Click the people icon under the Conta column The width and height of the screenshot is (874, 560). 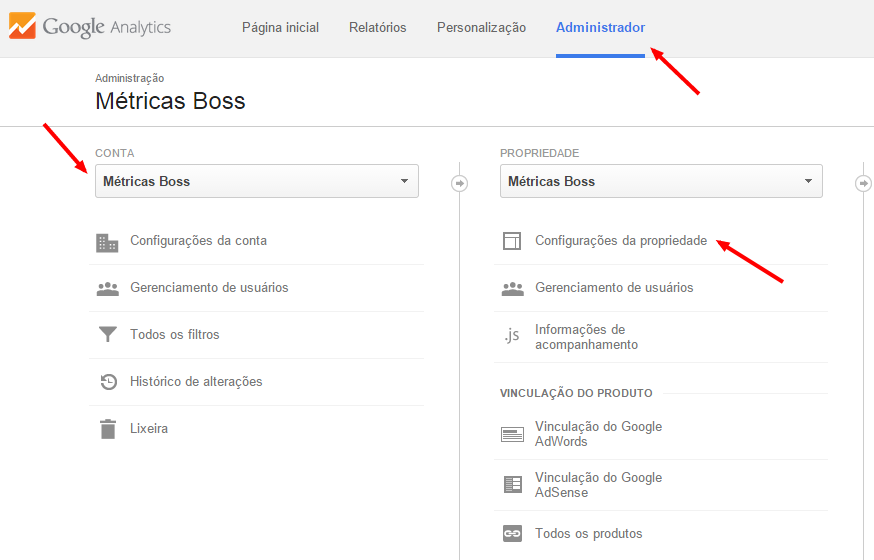[x=107, y=289]
